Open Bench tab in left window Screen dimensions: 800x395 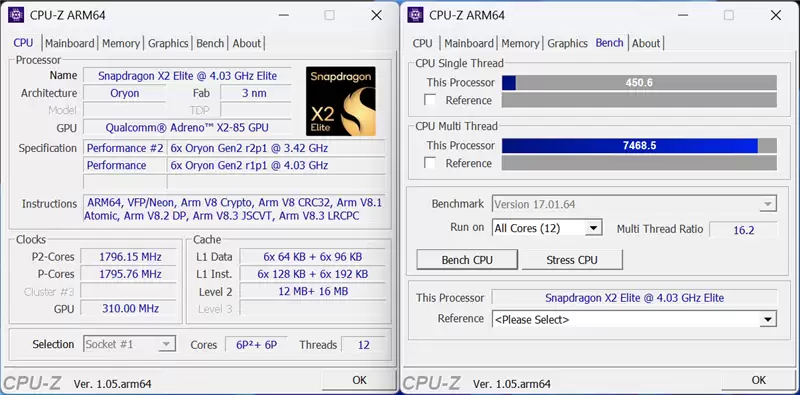tap(210, 43)
